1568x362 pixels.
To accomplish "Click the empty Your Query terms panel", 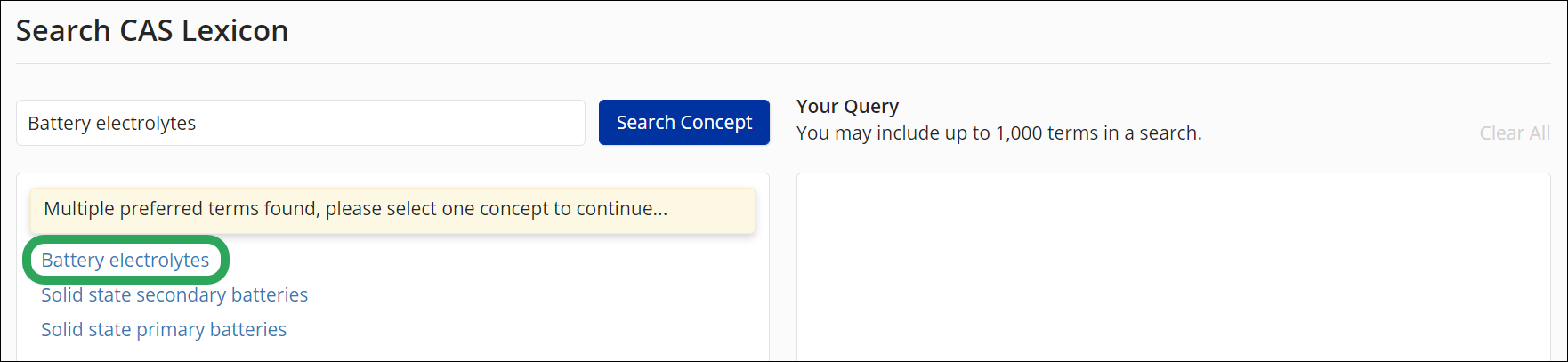I will [1173, 267].
